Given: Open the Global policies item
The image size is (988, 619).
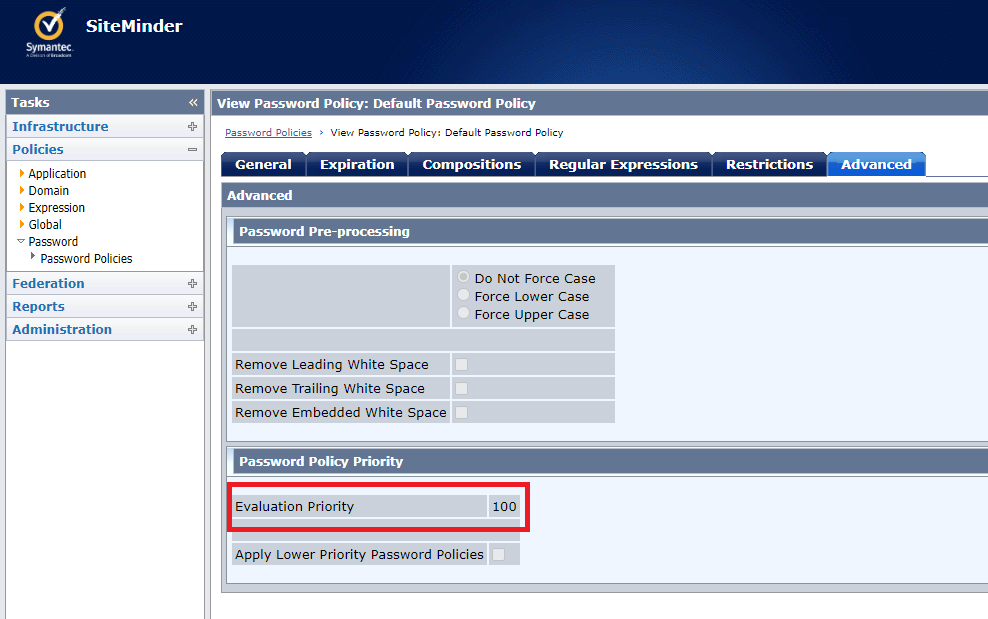Looking at the screenshot, I should click(45, 224).
